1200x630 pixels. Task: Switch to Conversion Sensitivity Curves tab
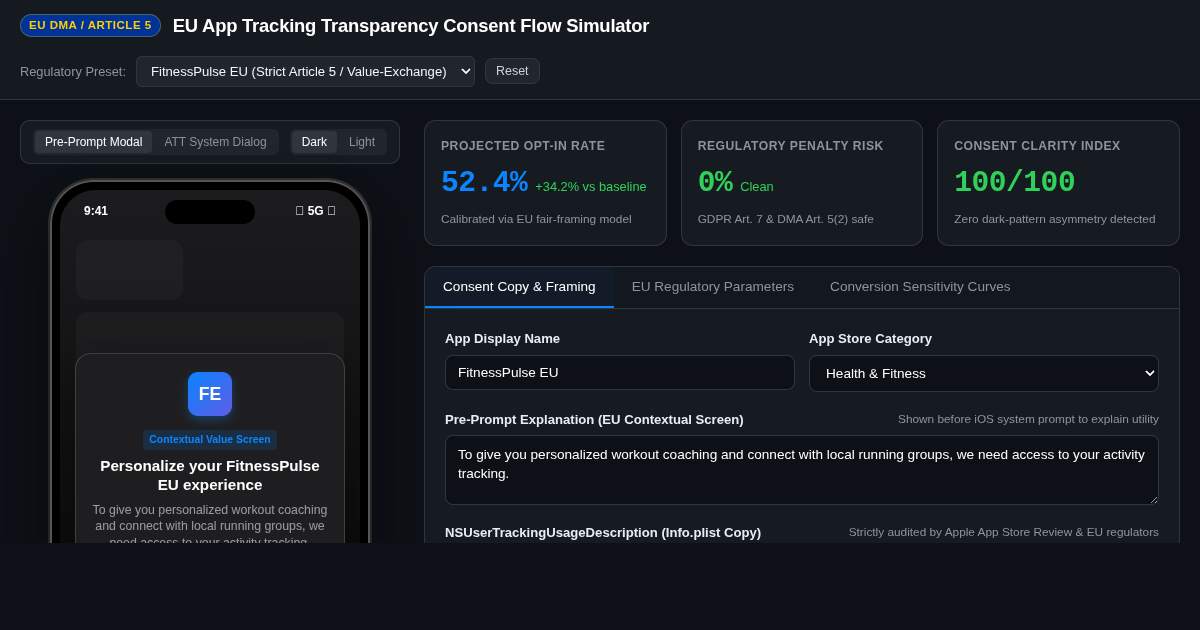coord(920,287)
